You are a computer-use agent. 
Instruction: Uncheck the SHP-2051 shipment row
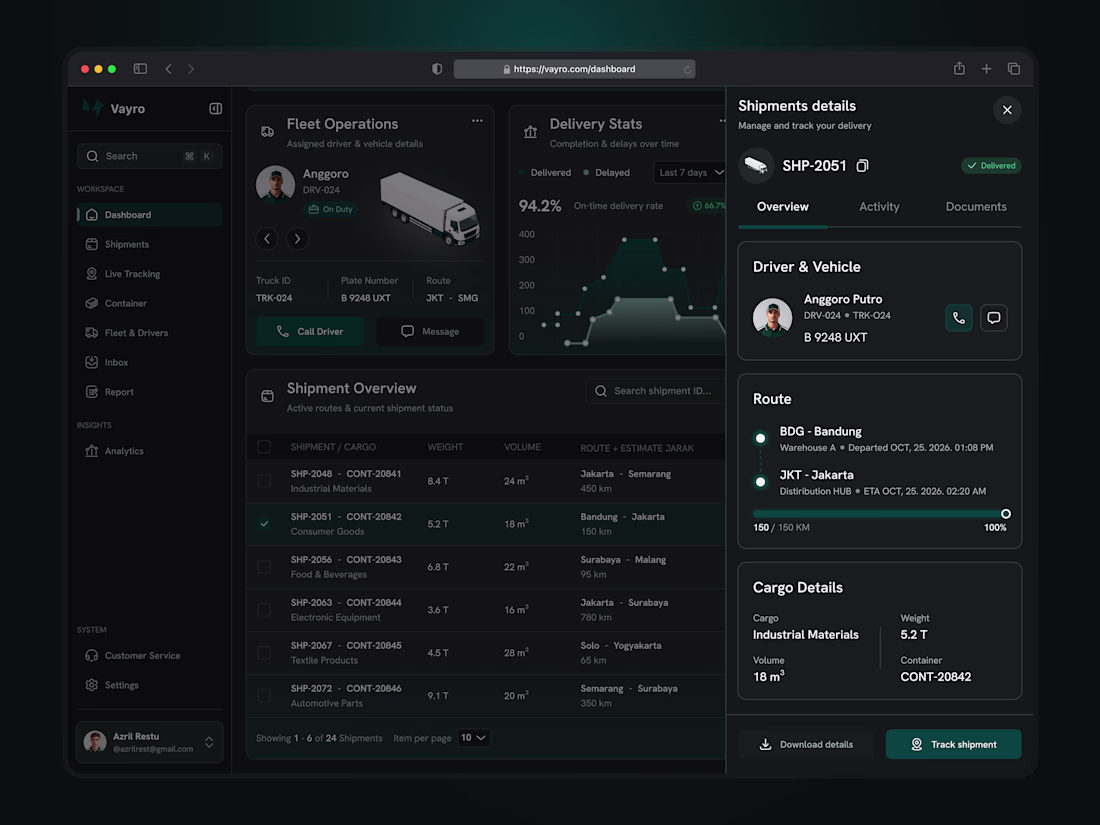pyautogui.click(x=264, y=523)
